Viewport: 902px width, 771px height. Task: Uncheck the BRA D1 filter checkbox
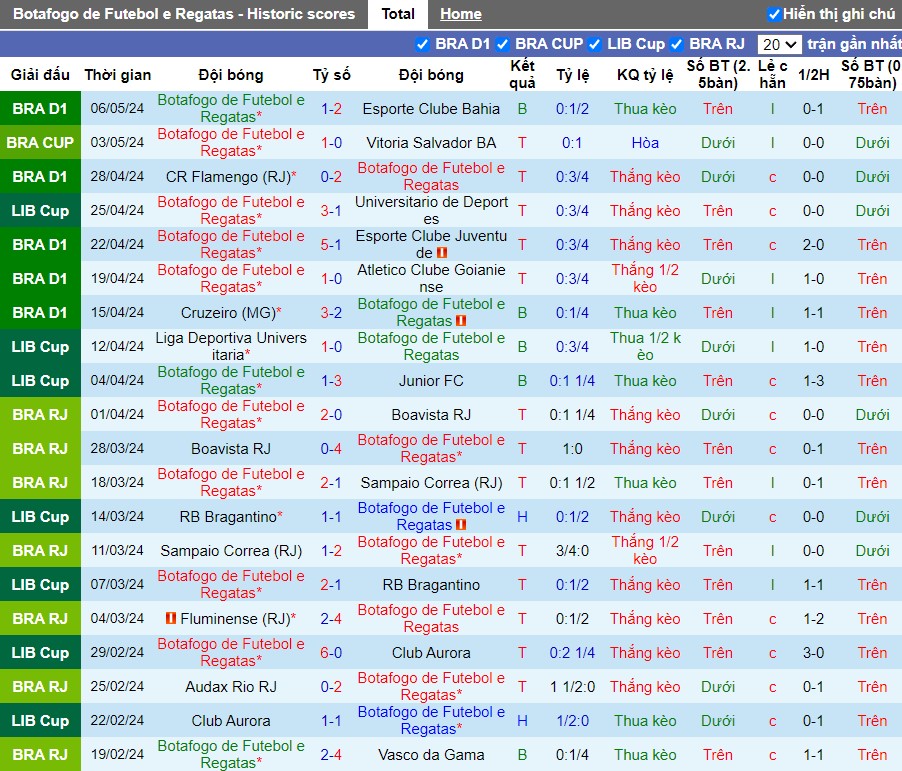[x=422, y=44]
